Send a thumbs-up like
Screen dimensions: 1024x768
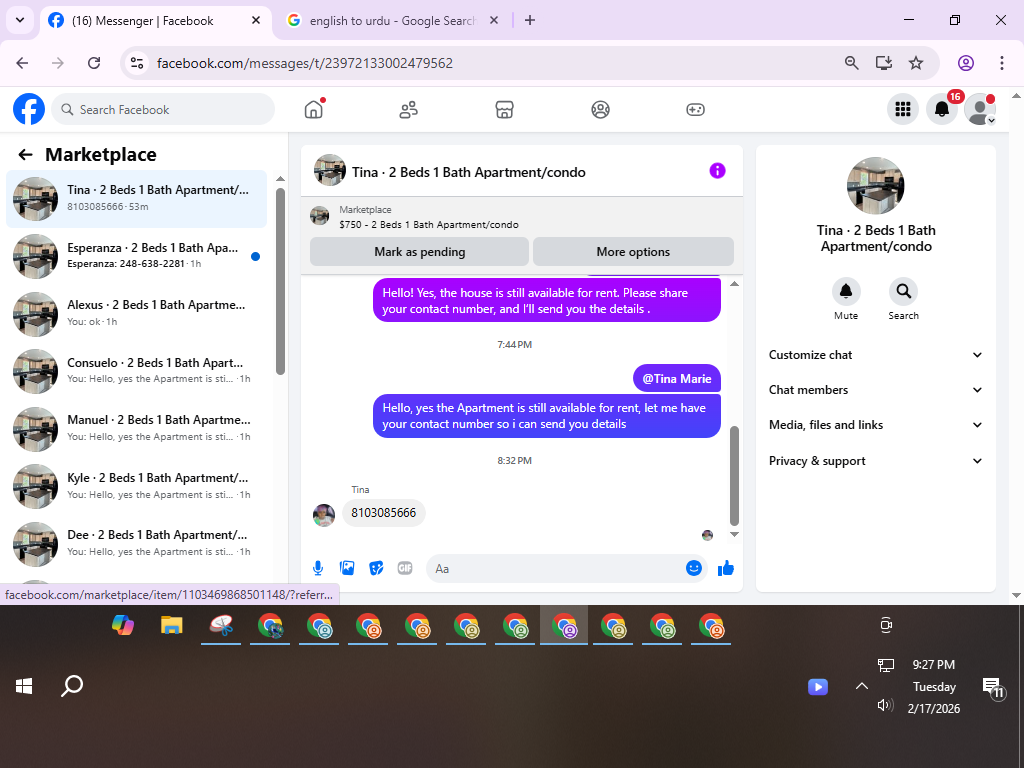point(726,569)
